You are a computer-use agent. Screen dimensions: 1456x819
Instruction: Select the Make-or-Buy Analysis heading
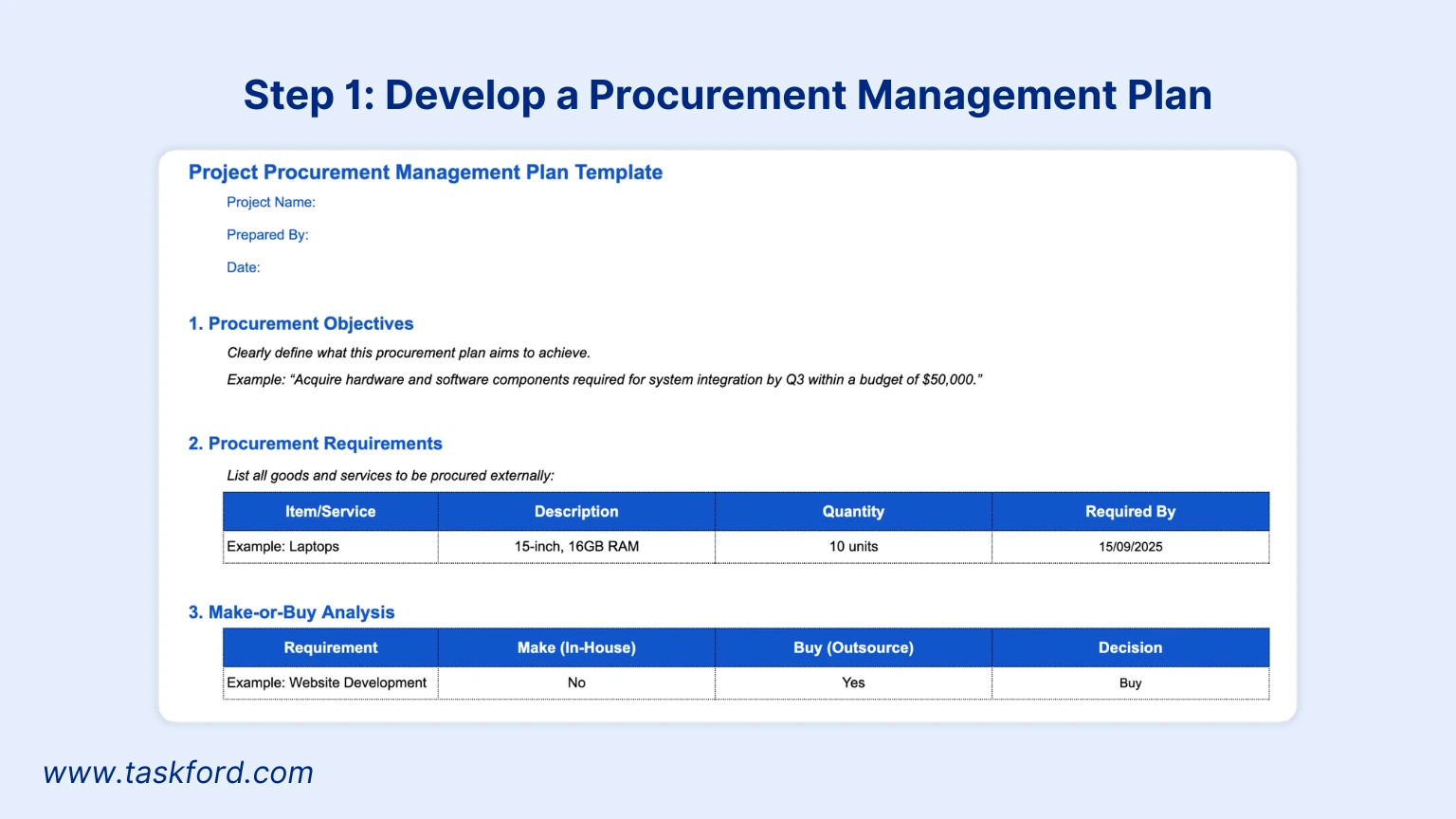click(x=292, y=612)
